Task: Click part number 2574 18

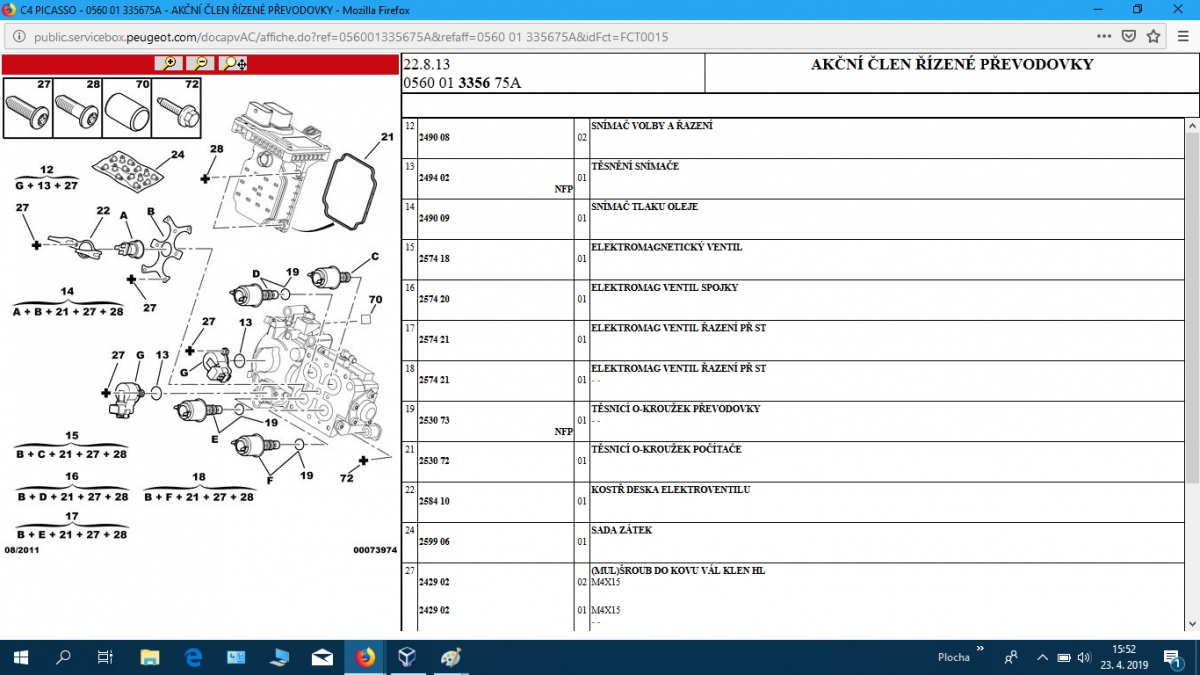Action: (x=434, y=259)
